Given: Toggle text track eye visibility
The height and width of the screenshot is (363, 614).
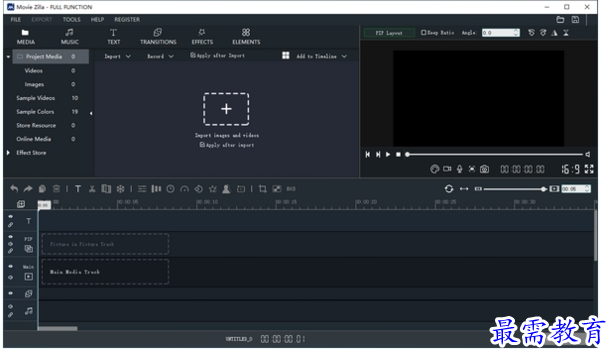Looking at the screenshot, I should pyautogui.click(x=11, y=216).
